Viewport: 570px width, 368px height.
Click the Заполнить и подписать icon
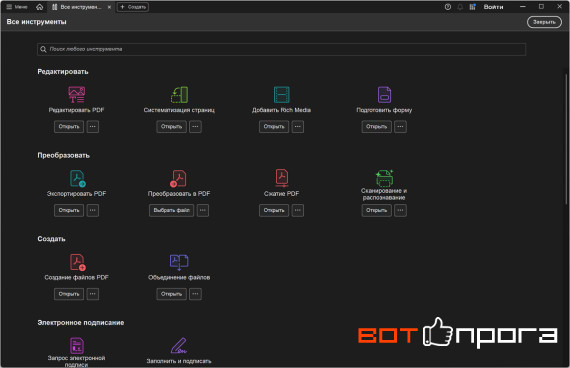tap(178, 346)
